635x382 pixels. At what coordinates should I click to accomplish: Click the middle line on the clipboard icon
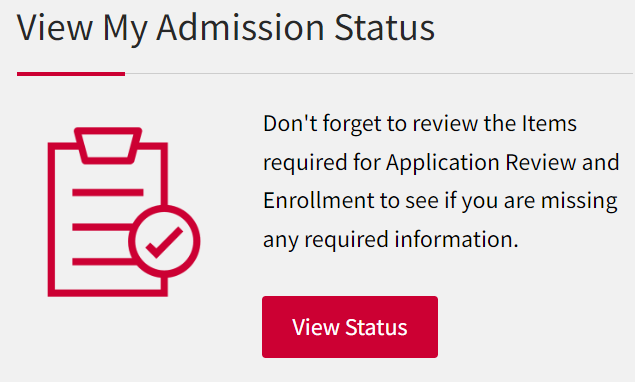pyautogui.click(x=102, y=227)
